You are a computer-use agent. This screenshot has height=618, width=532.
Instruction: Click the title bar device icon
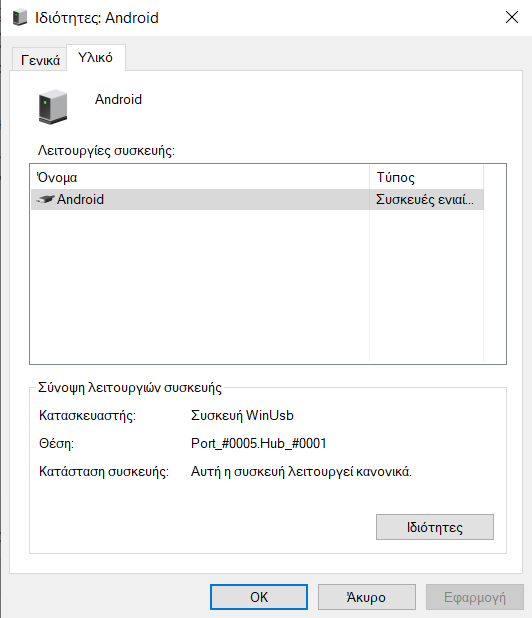click(20, 18)
